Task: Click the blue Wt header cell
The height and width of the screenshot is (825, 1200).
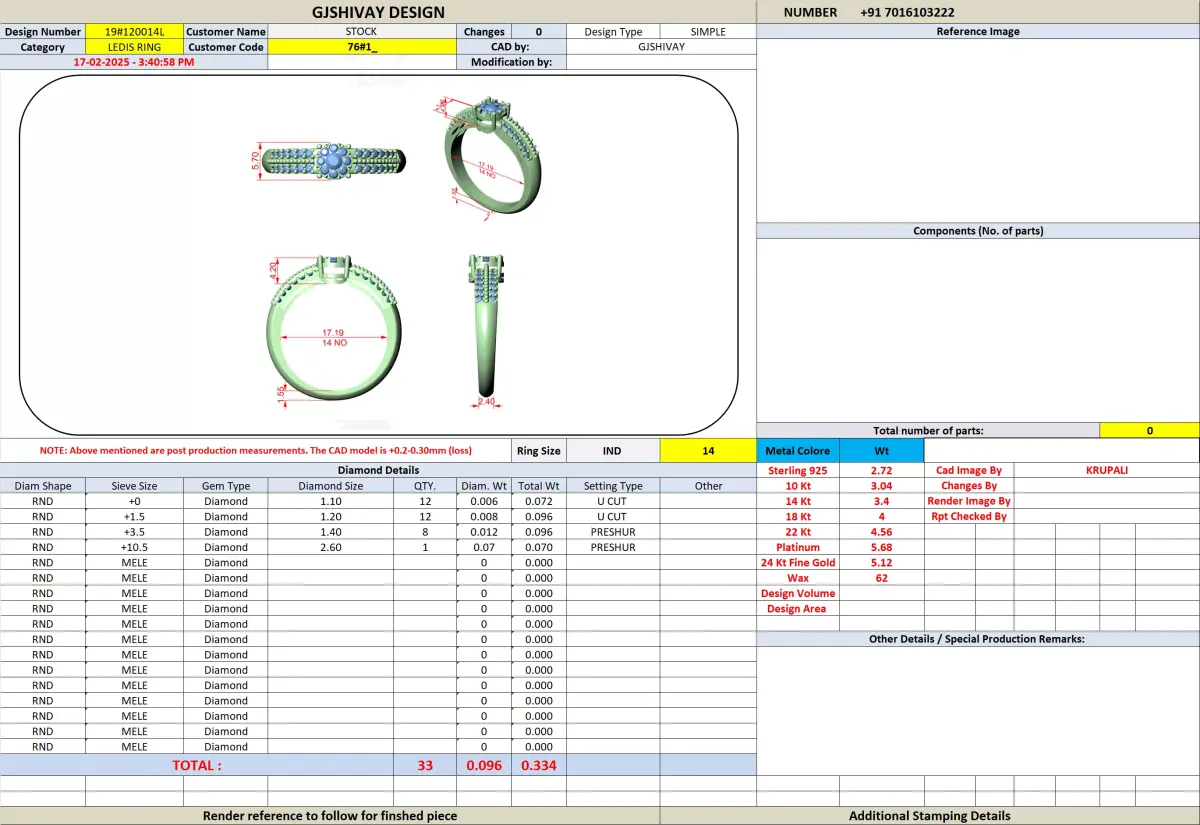Action: coord(881,451)
